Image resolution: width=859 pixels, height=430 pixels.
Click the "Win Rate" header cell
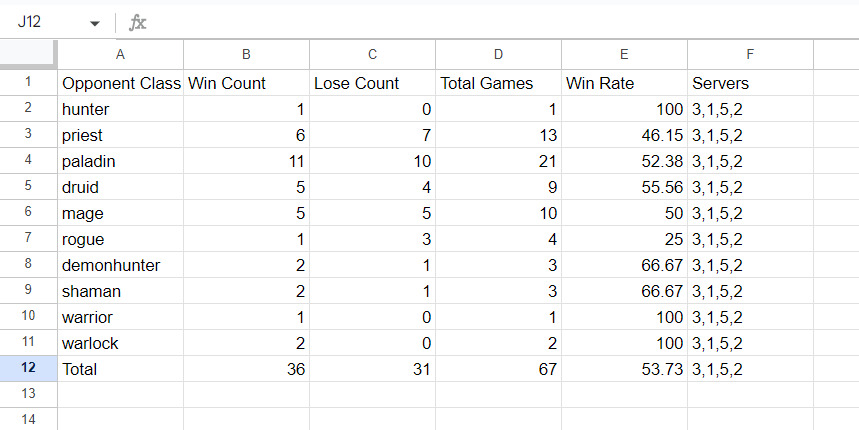tap(624, 83)
